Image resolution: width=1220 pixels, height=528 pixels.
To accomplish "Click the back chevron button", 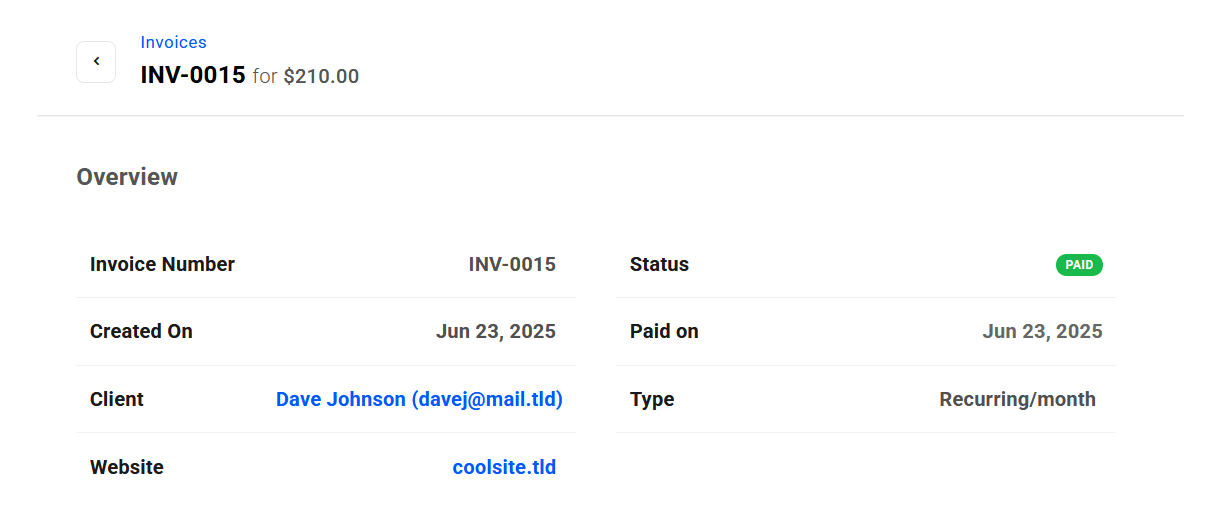I will pyautogui.click(x=96, y=62).
